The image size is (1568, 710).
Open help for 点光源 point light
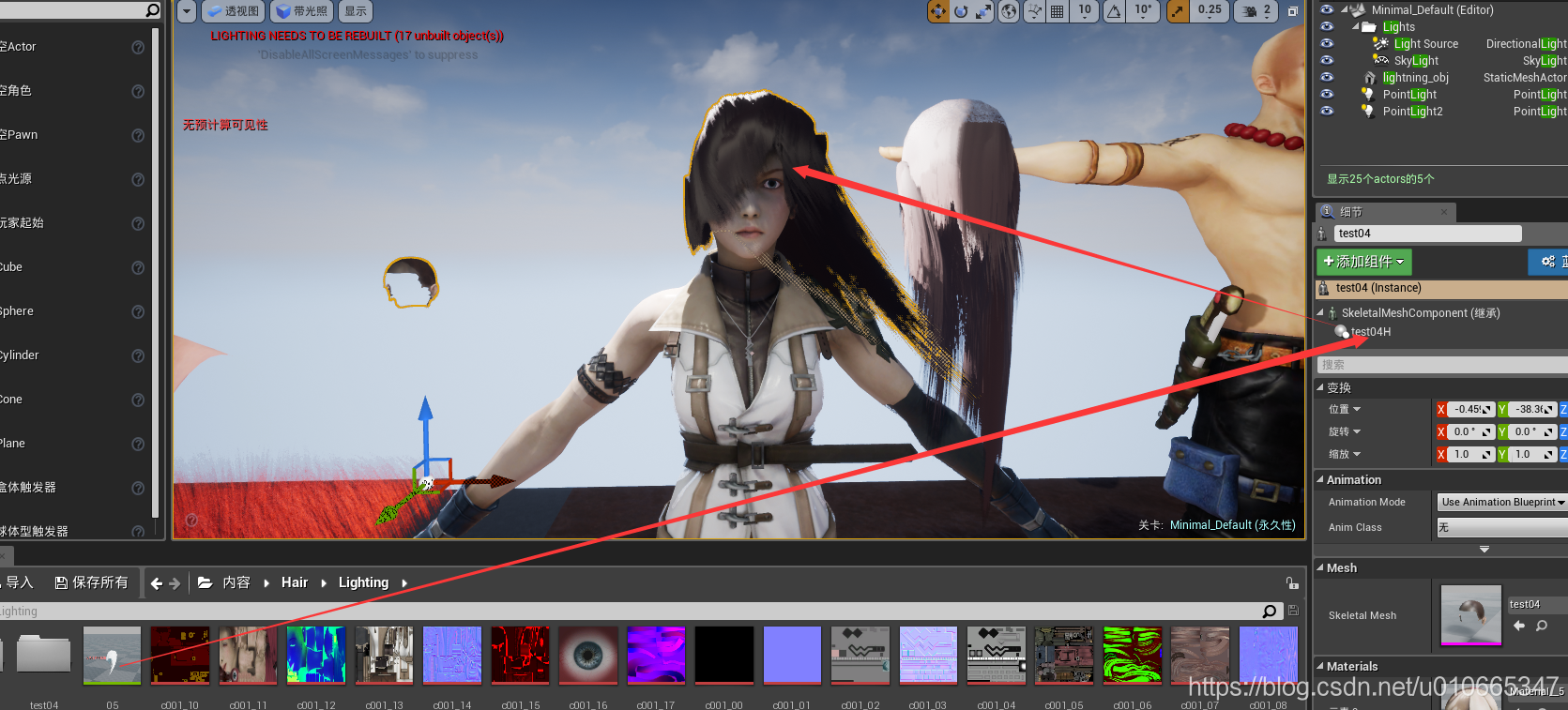[x=138, y=179]
